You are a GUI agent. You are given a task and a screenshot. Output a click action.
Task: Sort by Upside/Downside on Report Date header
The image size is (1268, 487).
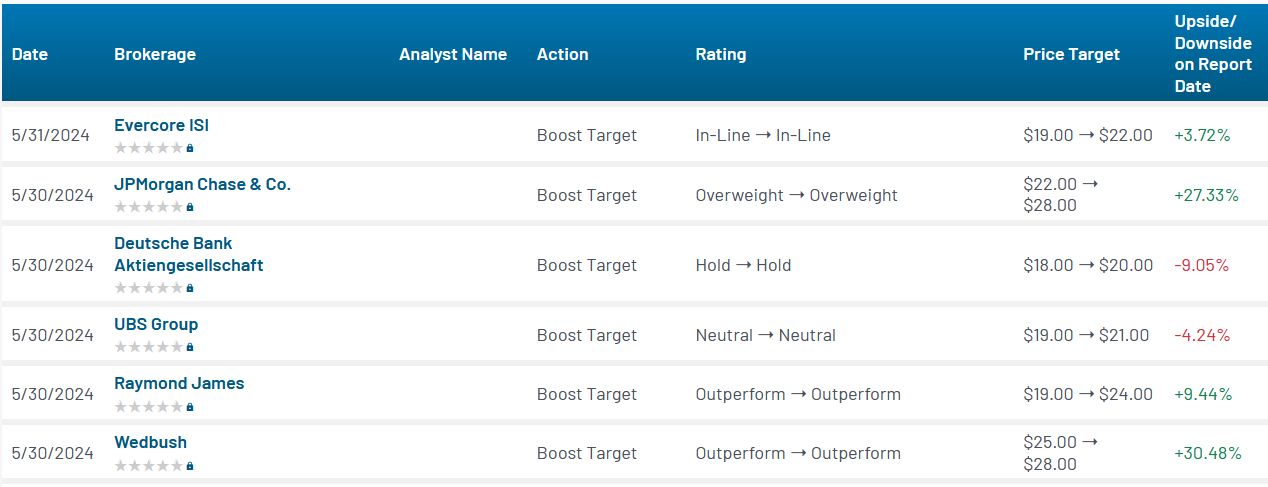(x=1213, y=54)
